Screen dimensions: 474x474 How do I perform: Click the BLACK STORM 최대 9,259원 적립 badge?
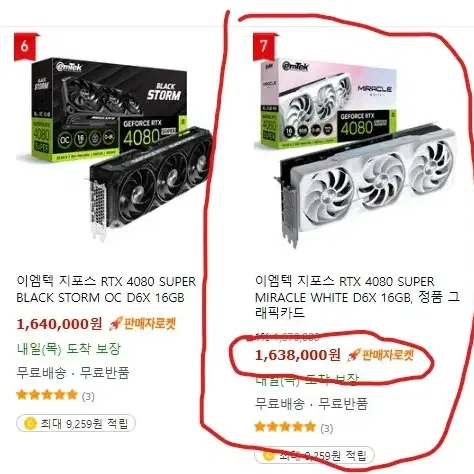(76, 424)
